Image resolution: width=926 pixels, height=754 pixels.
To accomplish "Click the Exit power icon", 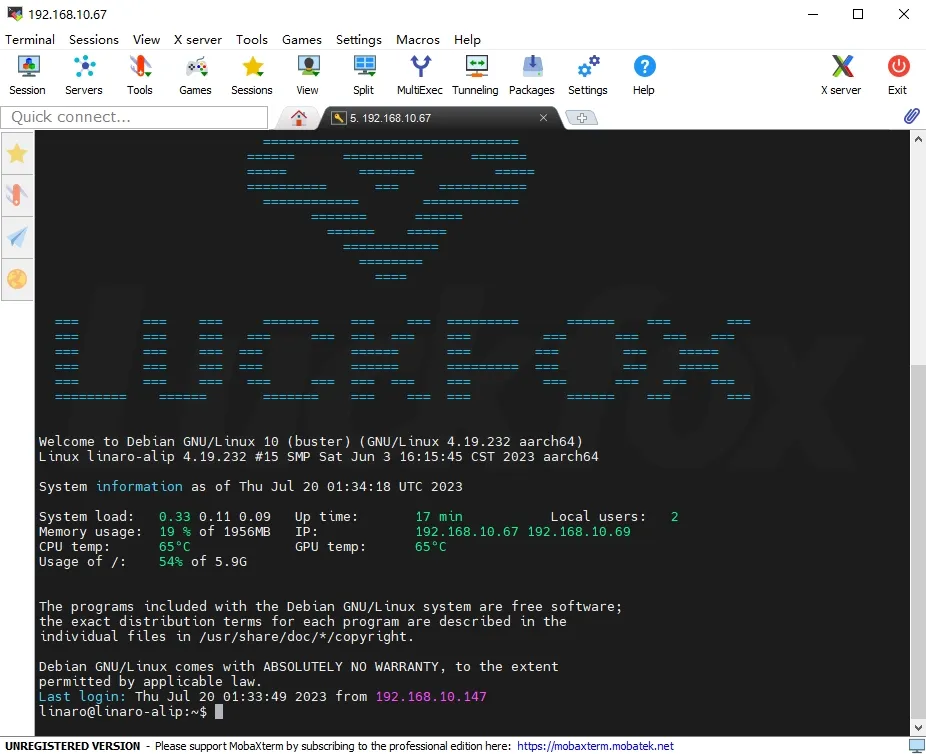I will click(898, 75).
